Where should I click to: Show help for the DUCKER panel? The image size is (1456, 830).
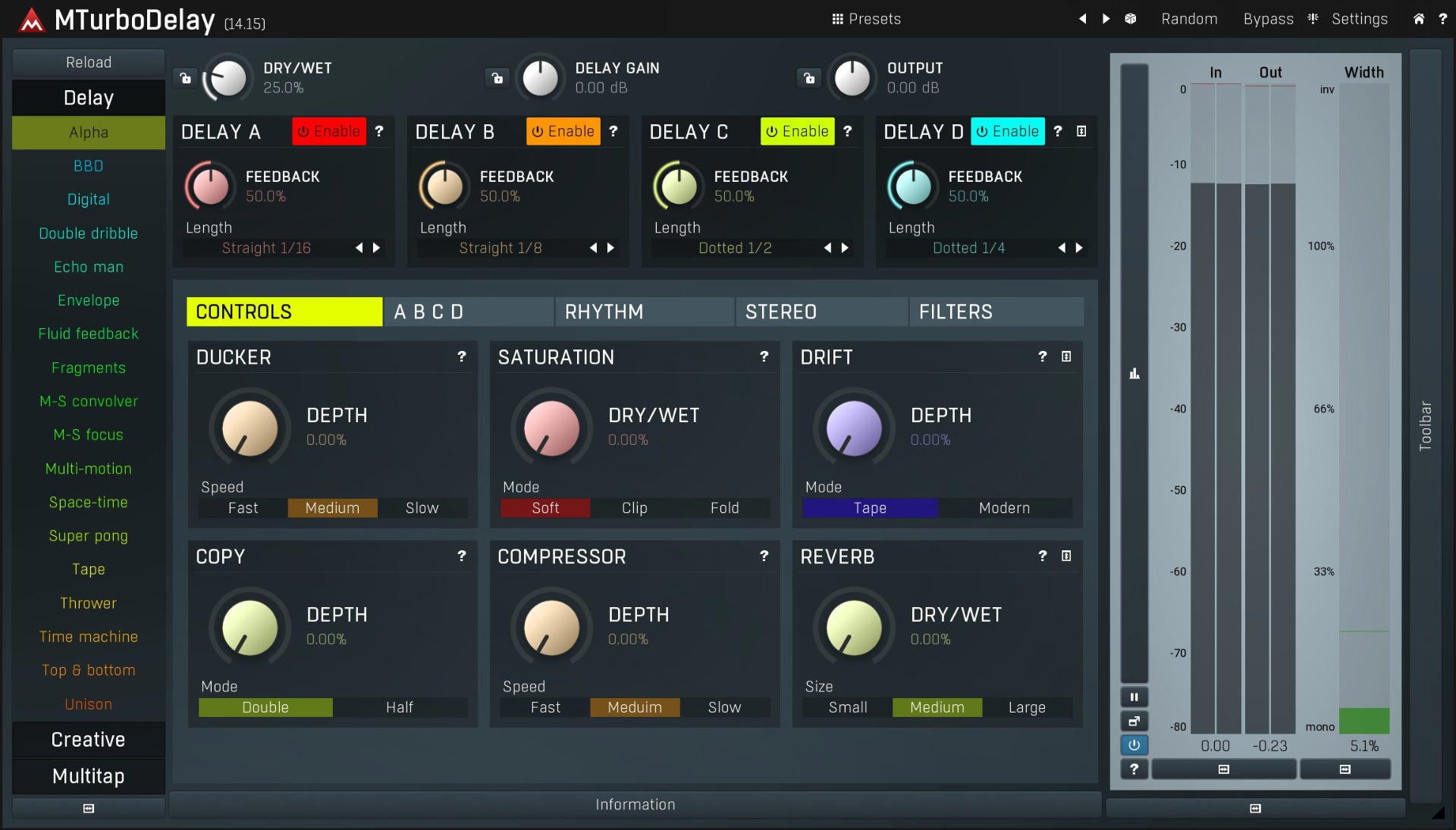click(x=462, y=356)
